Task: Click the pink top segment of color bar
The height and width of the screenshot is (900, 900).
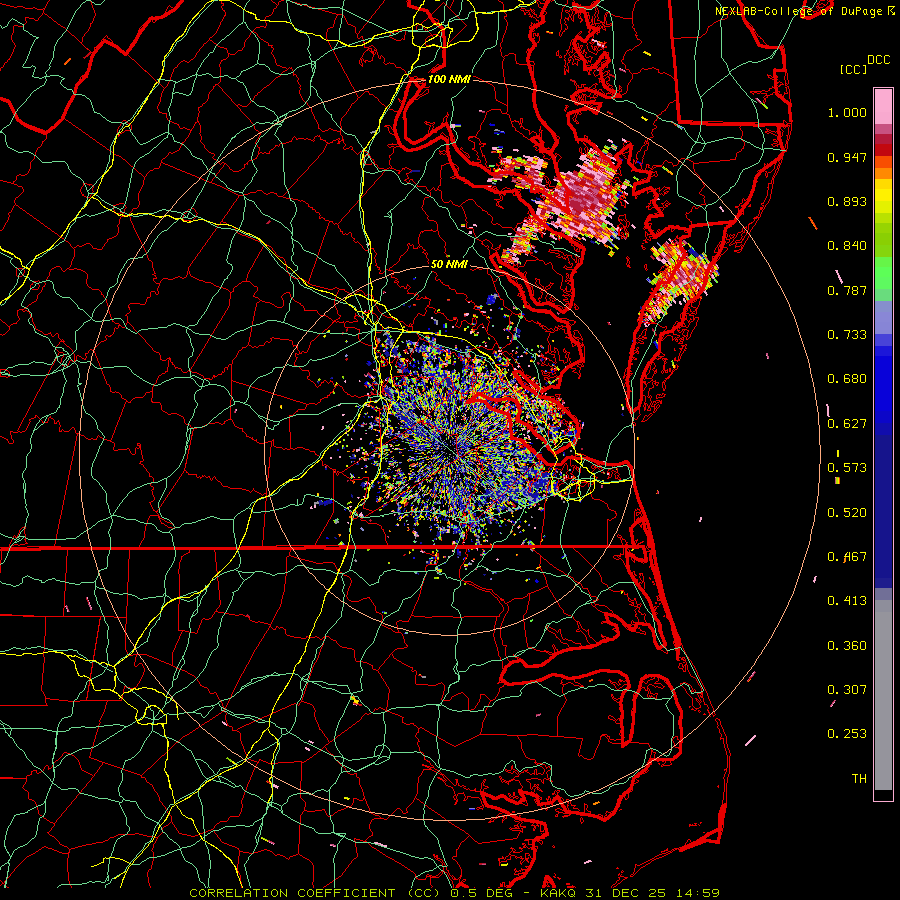Action: pos(883,107)
